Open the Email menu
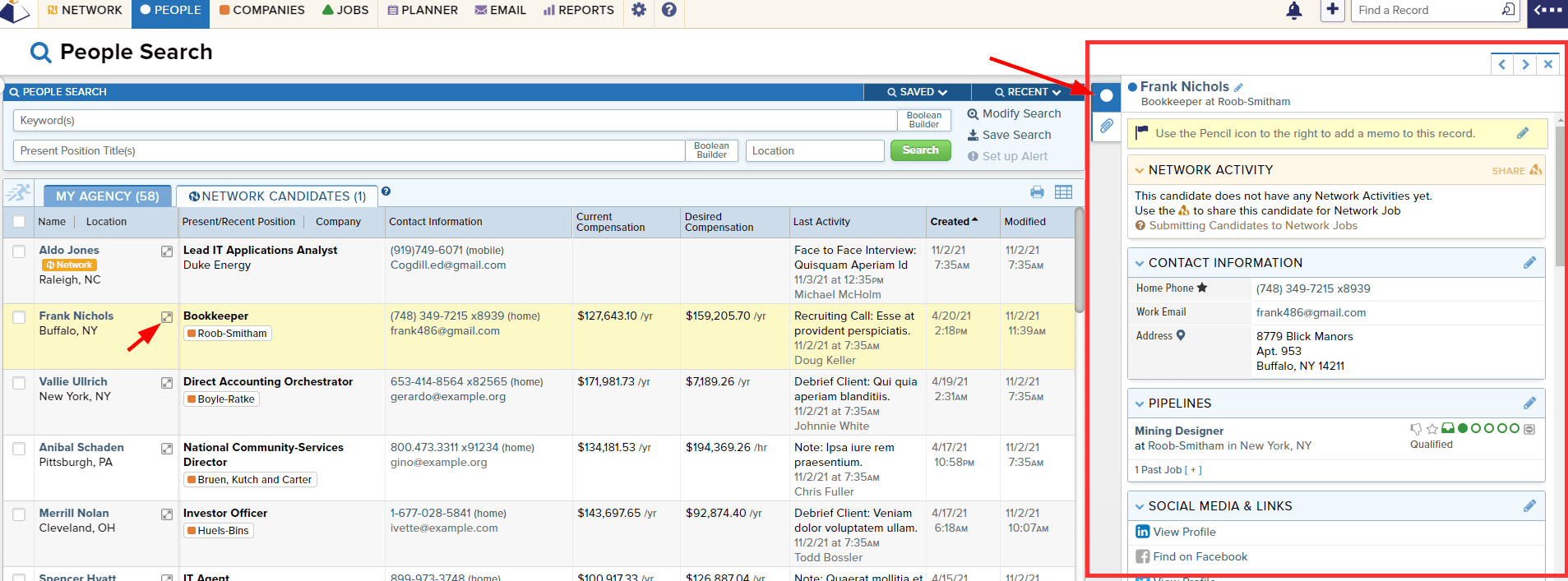The width and height of the screenshot is (1568, 581). point(500,10)
